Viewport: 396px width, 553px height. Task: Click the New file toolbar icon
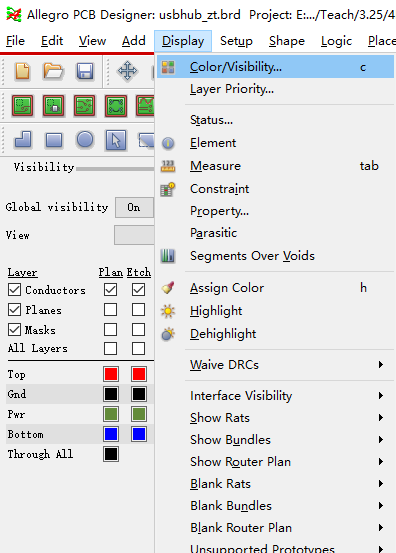22,71
